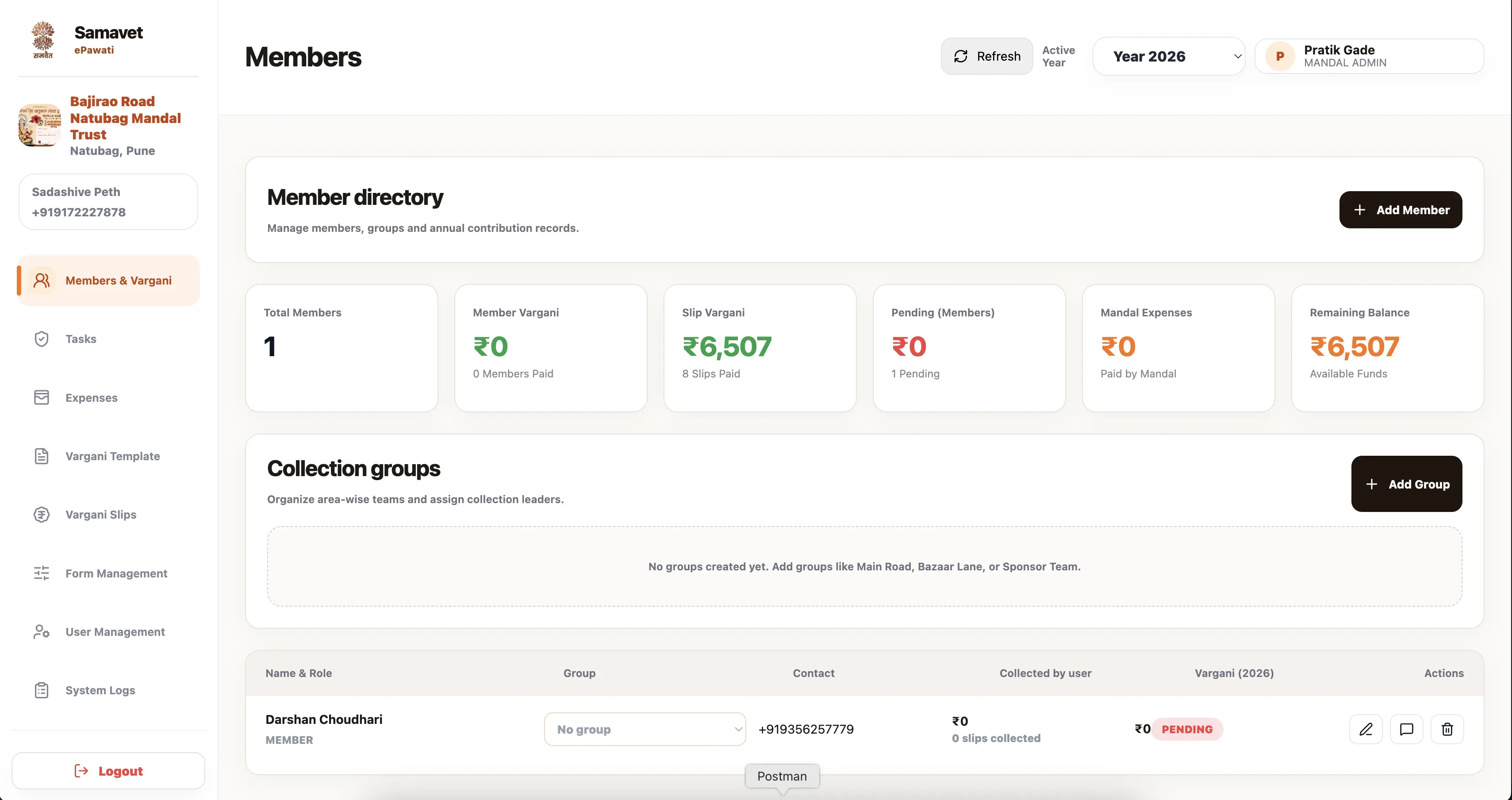Navigate to Vargani Template
The image size is (1512, 800).
[108, 456]
